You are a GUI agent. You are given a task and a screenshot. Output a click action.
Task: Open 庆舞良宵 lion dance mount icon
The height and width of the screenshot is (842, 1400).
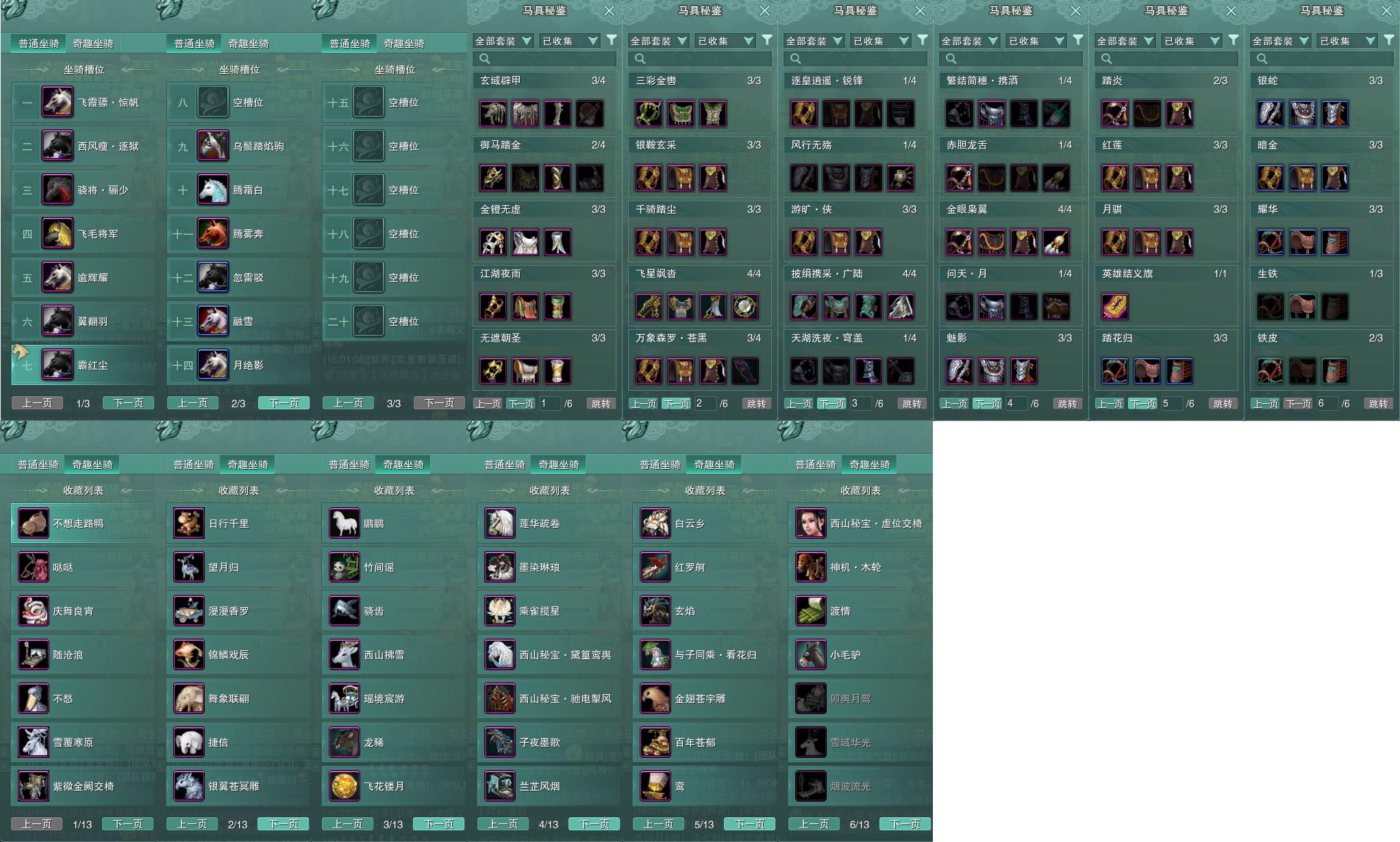pos(34,611)
